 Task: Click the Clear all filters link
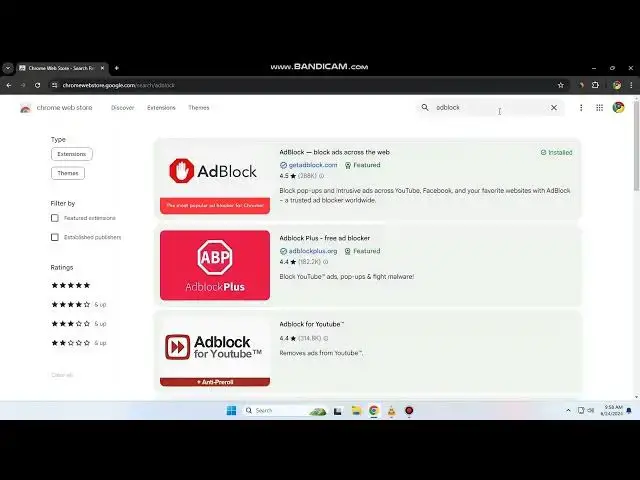coord(62,375)
